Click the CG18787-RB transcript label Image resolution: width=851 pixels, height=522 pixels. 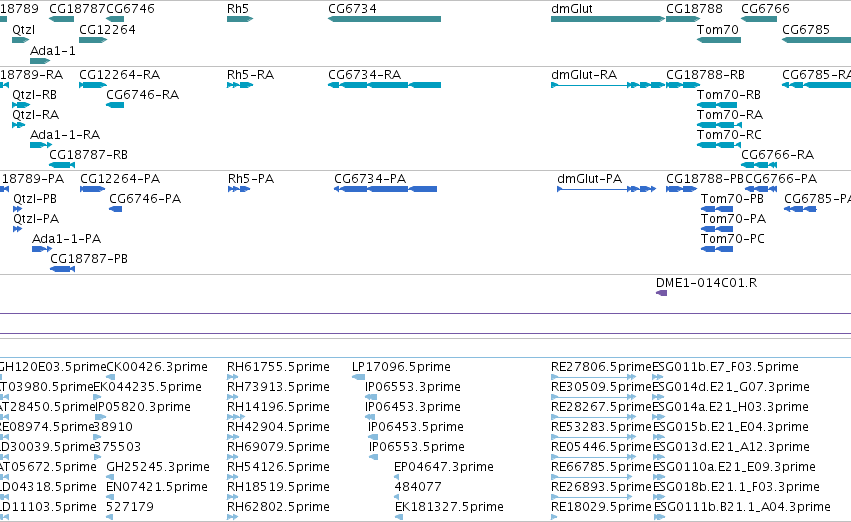click(x=88, y=155)
